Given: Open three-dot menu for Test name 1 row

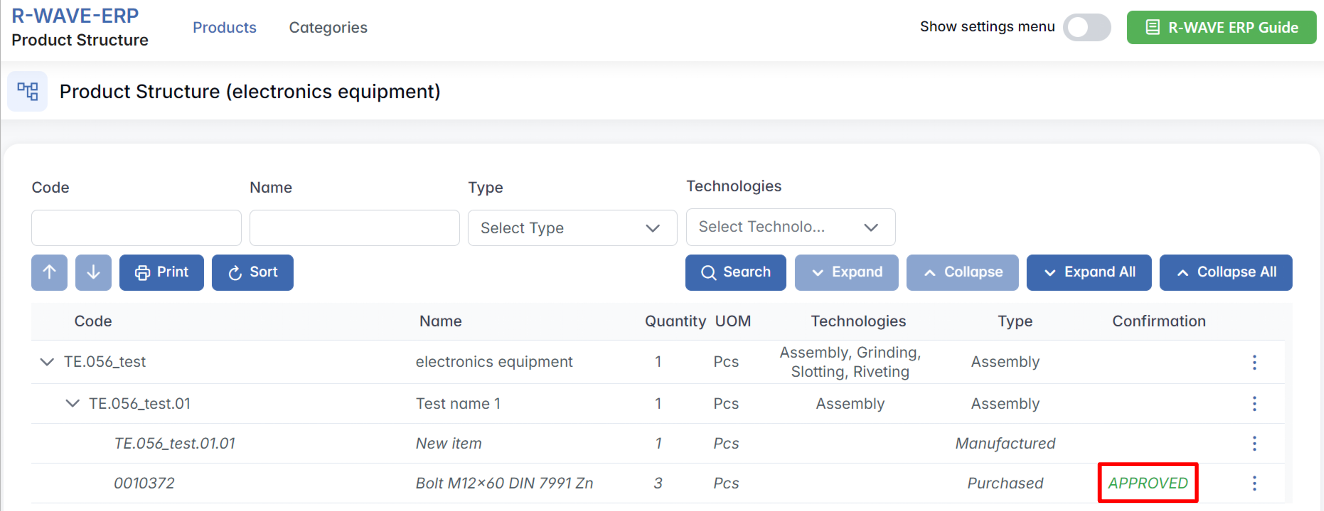Looking at the screenshot, I should pyautogui.click(x=1254, y=404).
